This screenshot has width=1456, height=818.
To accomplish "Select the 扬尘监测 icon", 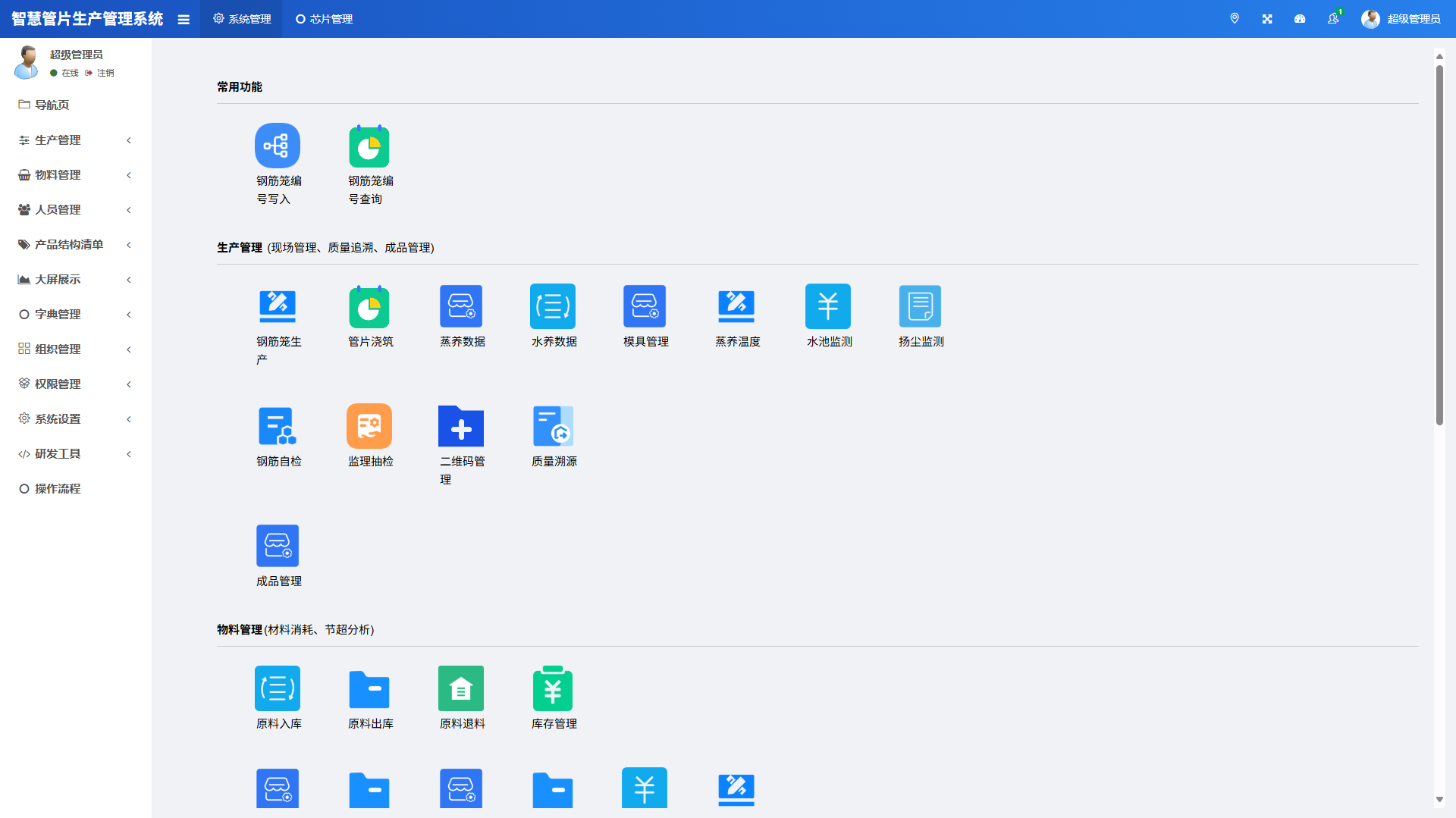I will click(x=920, y=306).
